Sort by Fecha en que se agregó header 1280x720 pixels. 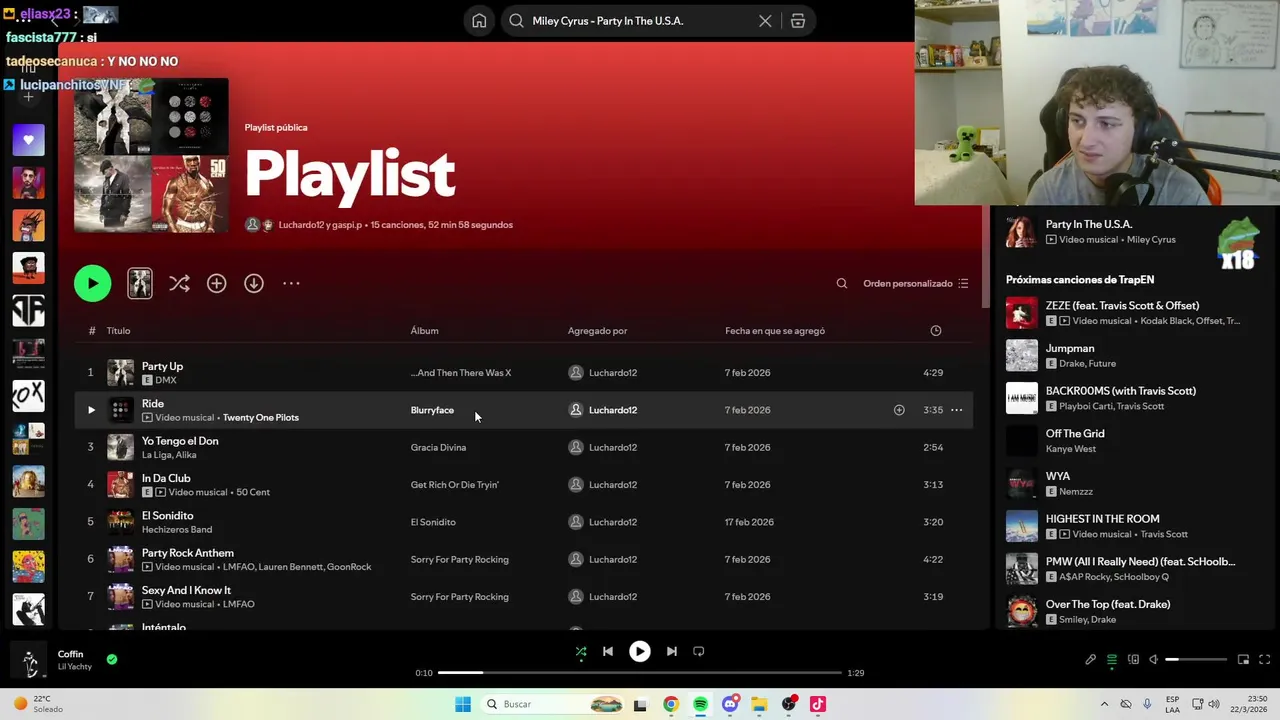point(775,331)
